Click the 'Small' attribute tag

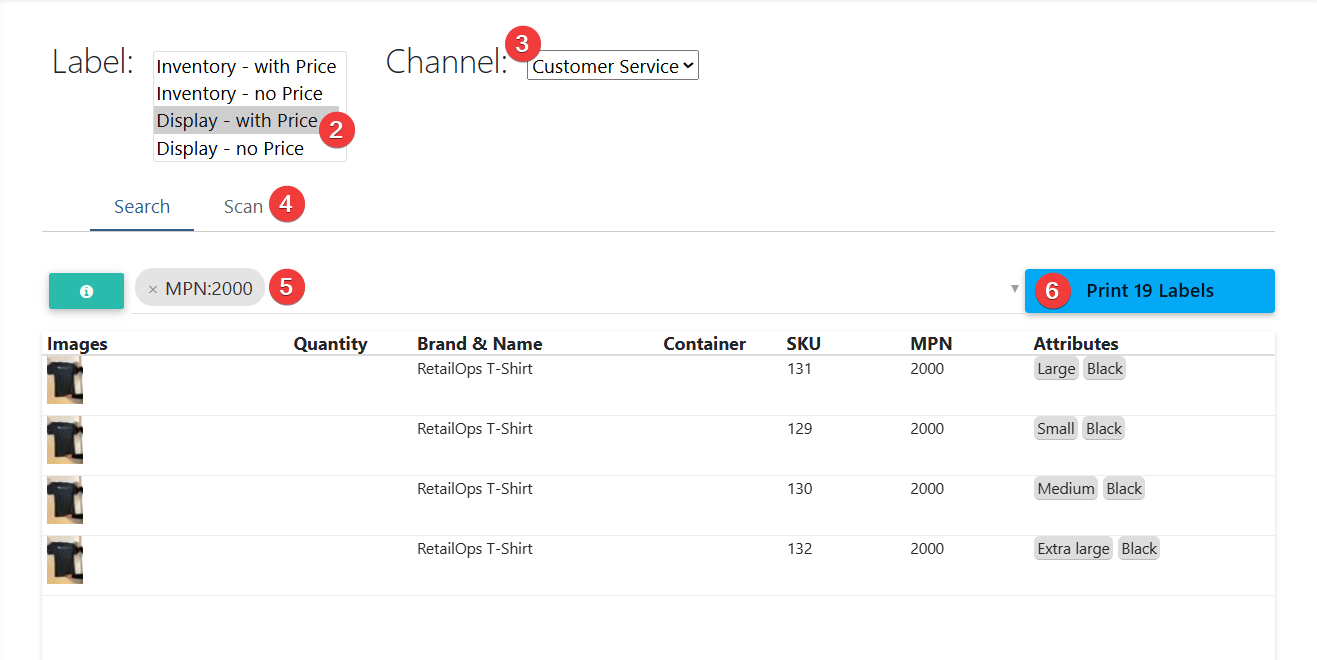[x=1055, y=429]
